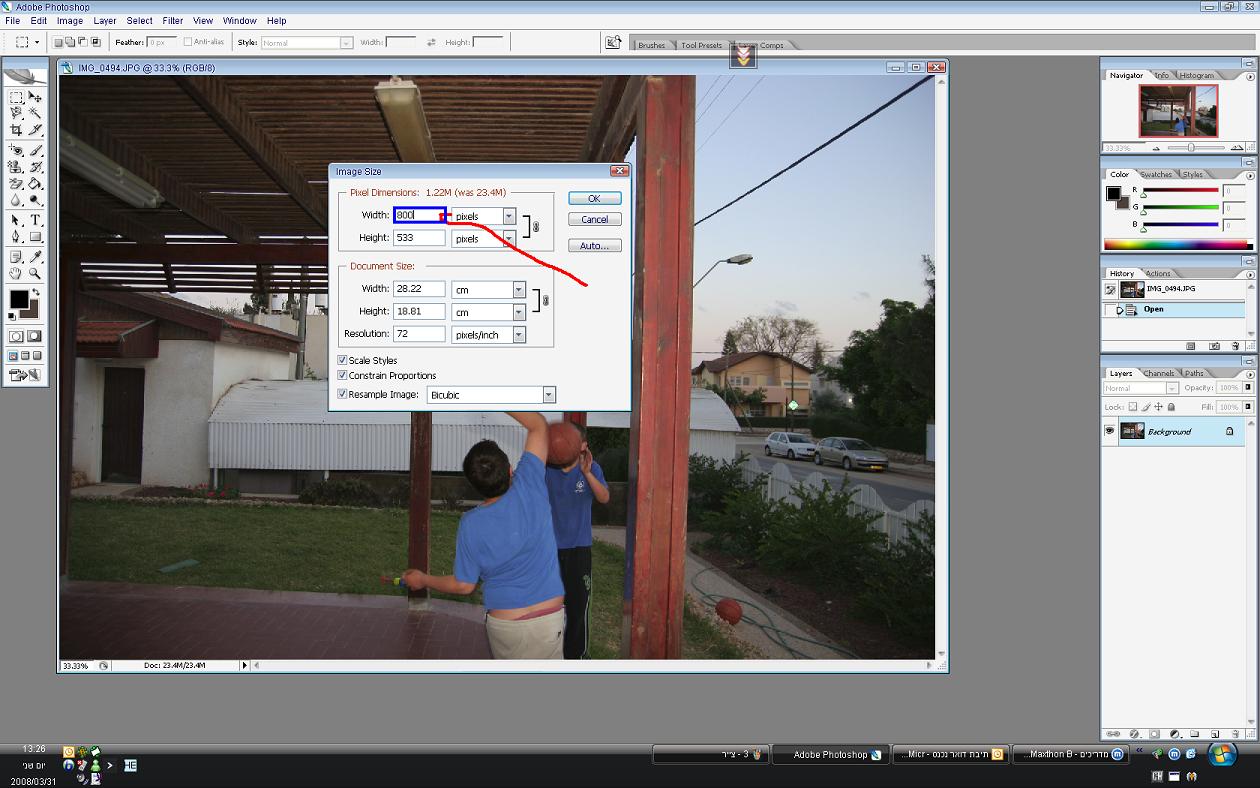Screen dimensions: 1260x788
Task: Switch to the Channels tab
Action: click(x=1158, y=373)
